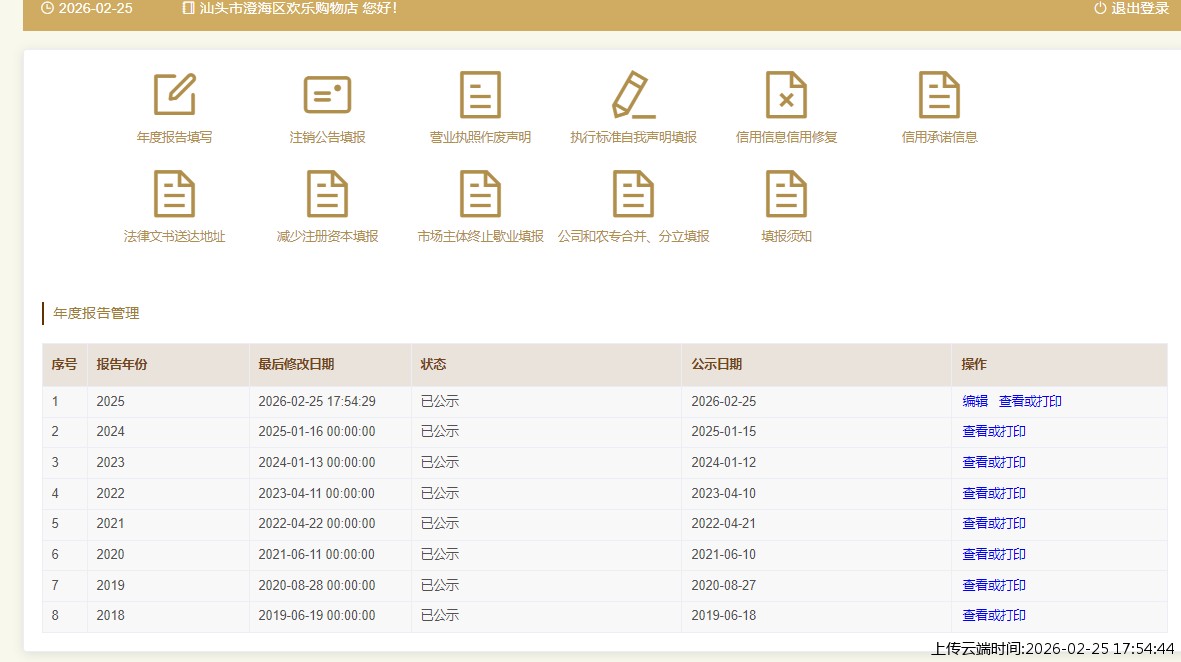Viewport: 1181px width, 662px height.
Task: Open the 年度报告填写 icon
Action: click(174, 95)
